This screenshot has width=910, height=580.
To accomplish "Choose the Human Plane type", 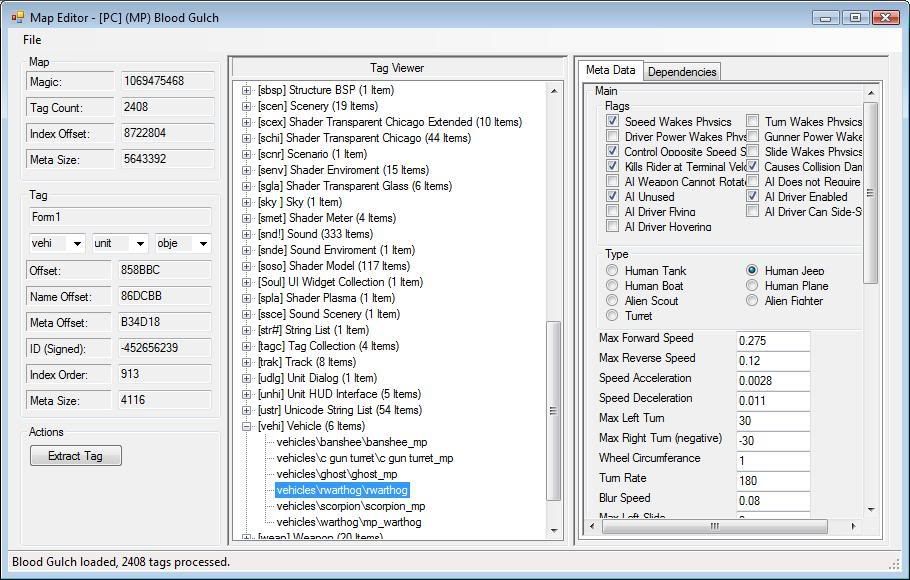I will point(752,286).
